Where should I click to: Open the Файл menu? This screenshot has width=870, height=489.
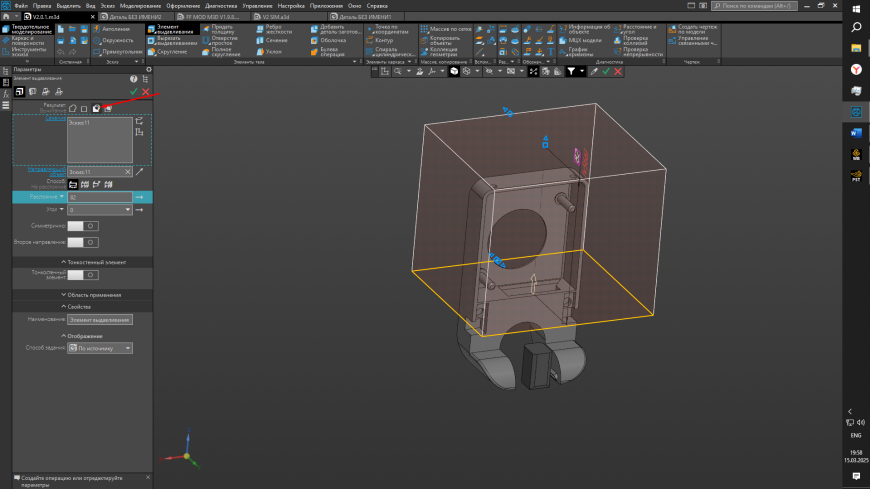click(21, 6)
